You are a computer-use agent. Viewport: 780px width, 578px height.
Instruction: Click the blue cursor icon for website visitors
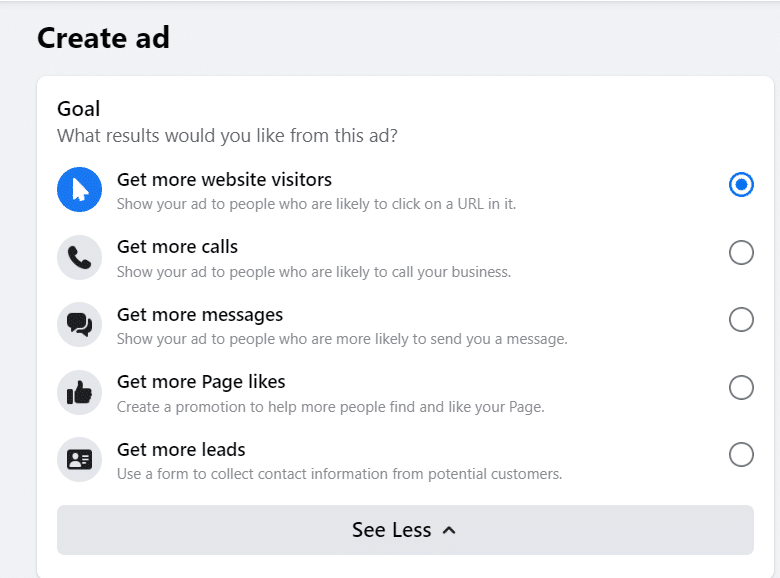pos(80,190)
